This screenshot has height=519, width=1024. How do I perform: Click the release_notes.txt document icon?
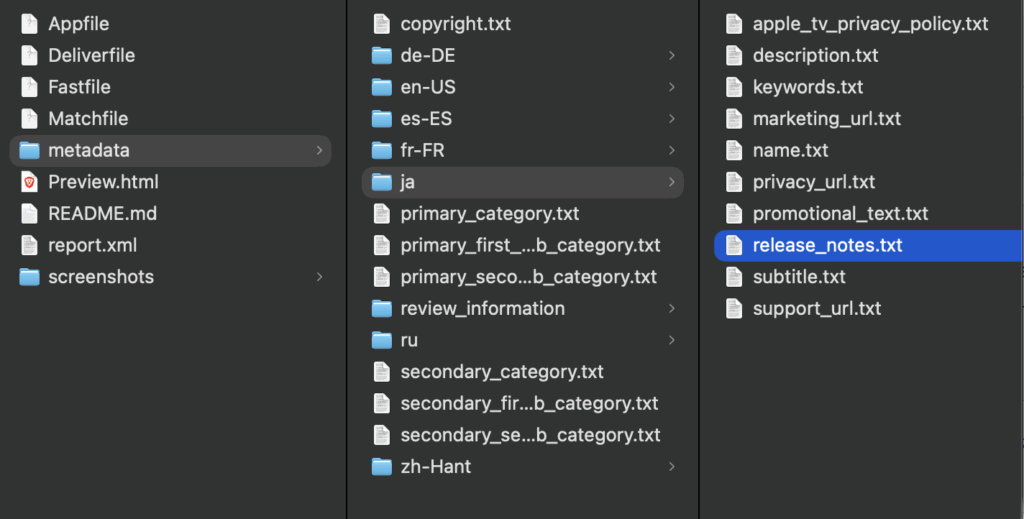coord(734,245)
